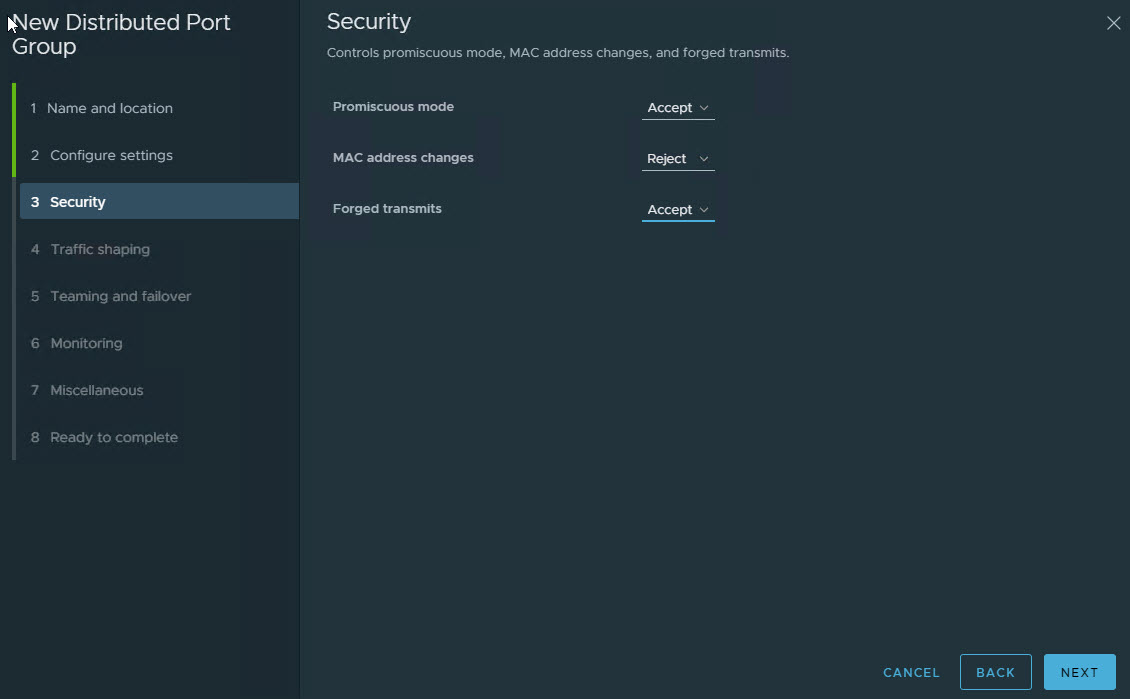Expand the MAC address changes dropdown

[678, 159]
